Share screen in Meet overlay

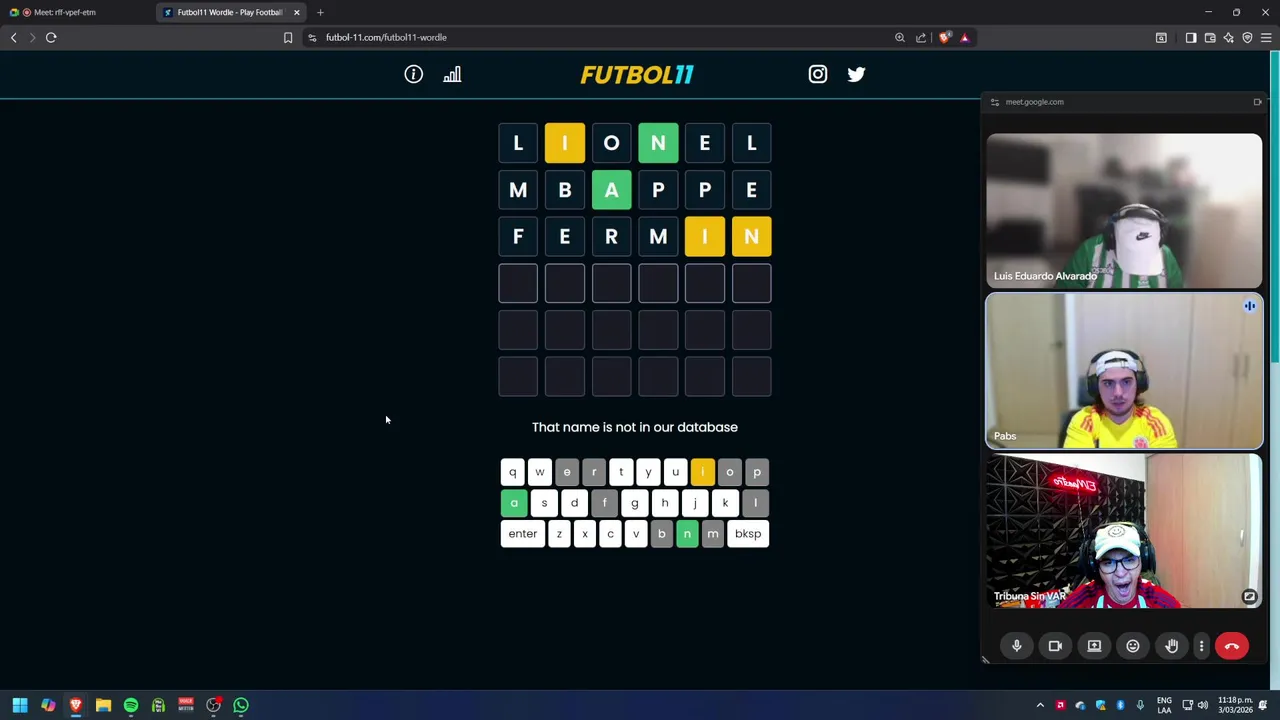pyautogui.click(x=1094, y=646)
